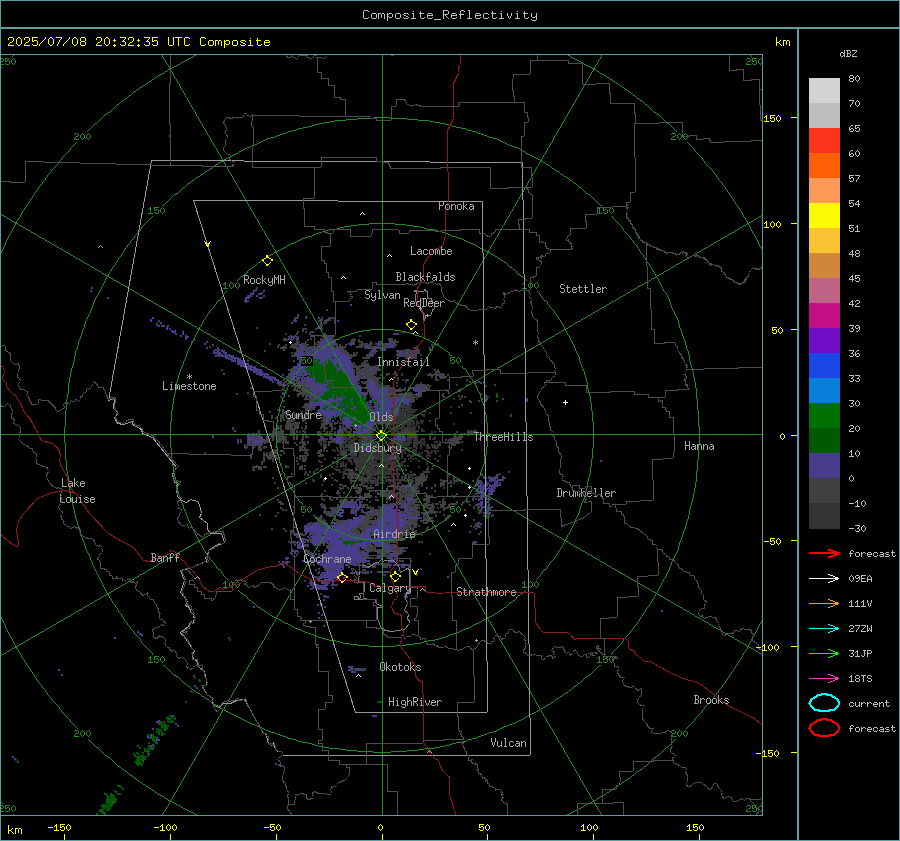This screenshot has width=900, height=841.
Task: Click the Innisfail city label
Action: (x=404, y=362)
